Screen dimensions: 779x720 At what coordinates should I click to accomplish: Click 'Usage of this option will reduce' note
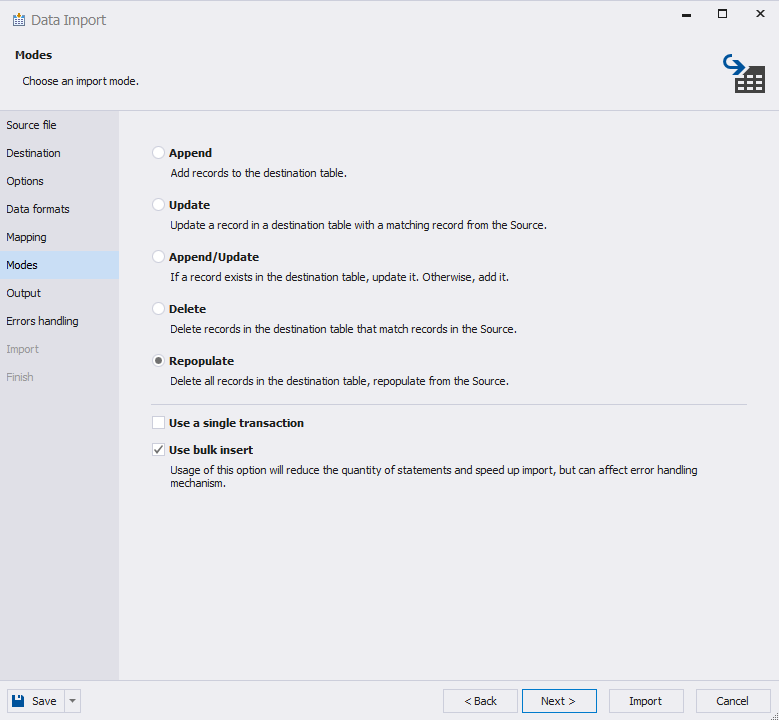click(434, 477)
